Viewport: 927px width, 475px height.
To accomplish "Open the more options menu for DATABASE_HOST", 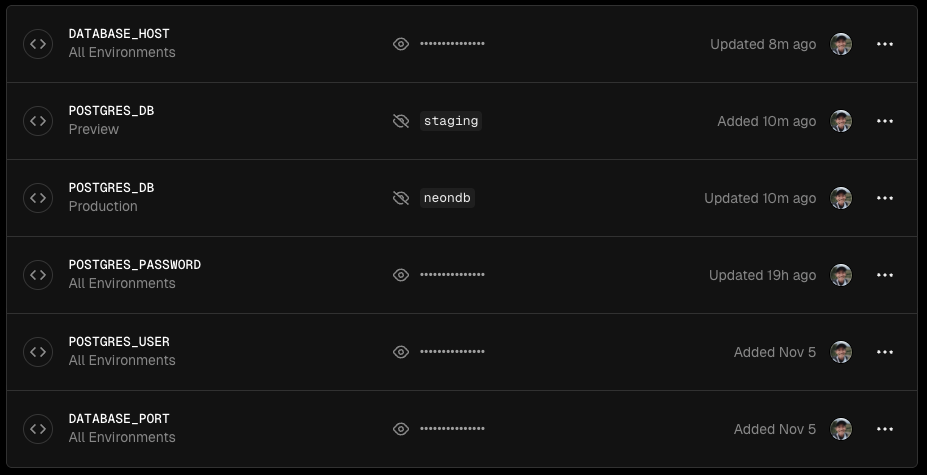I will 884,44.
